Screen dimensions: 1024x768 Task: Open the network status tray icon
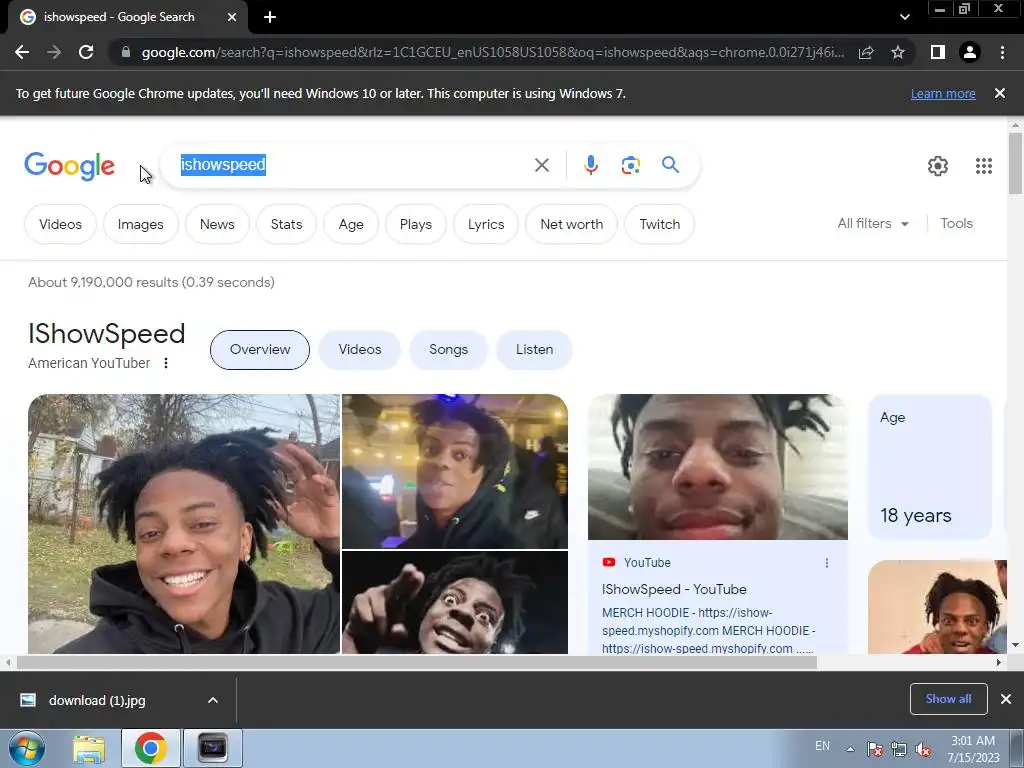(899, 749)
